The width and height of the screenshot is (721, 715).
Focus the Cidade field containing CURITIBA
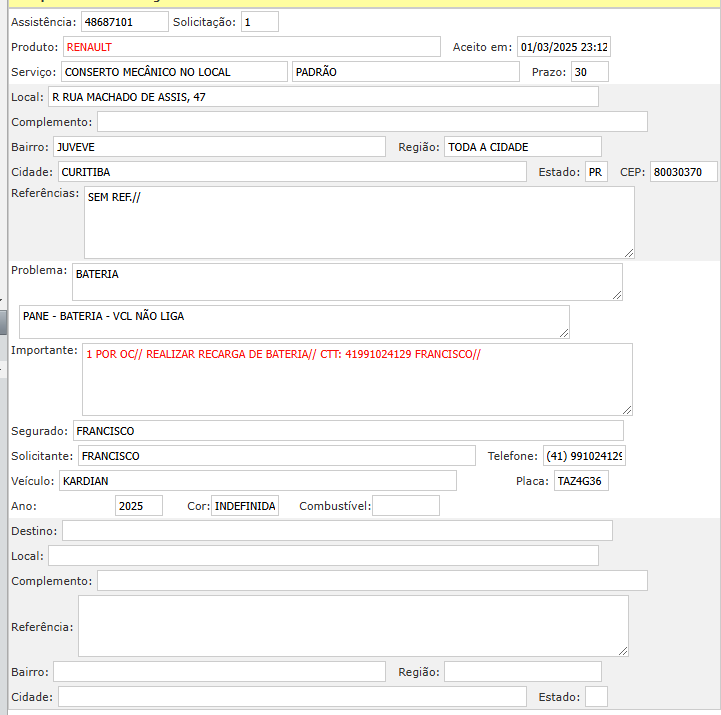[x=292, y=172]
